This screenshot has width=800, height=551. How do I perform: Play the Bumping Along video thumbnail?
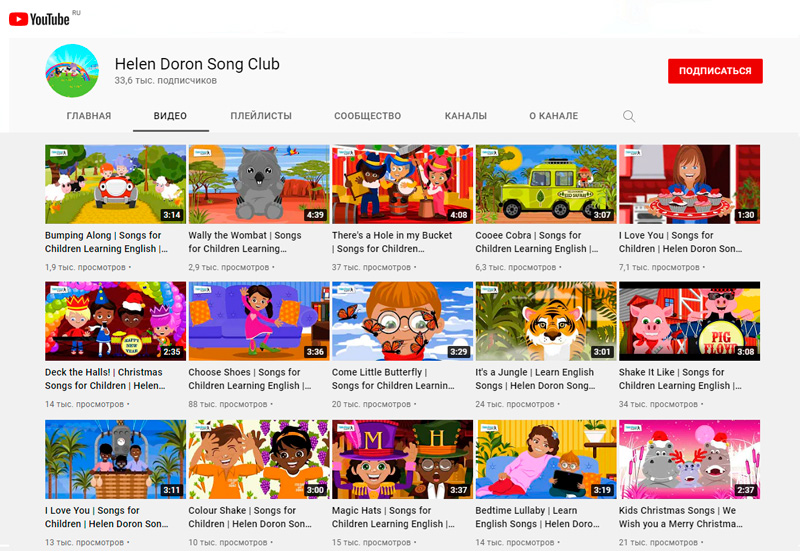115,184
